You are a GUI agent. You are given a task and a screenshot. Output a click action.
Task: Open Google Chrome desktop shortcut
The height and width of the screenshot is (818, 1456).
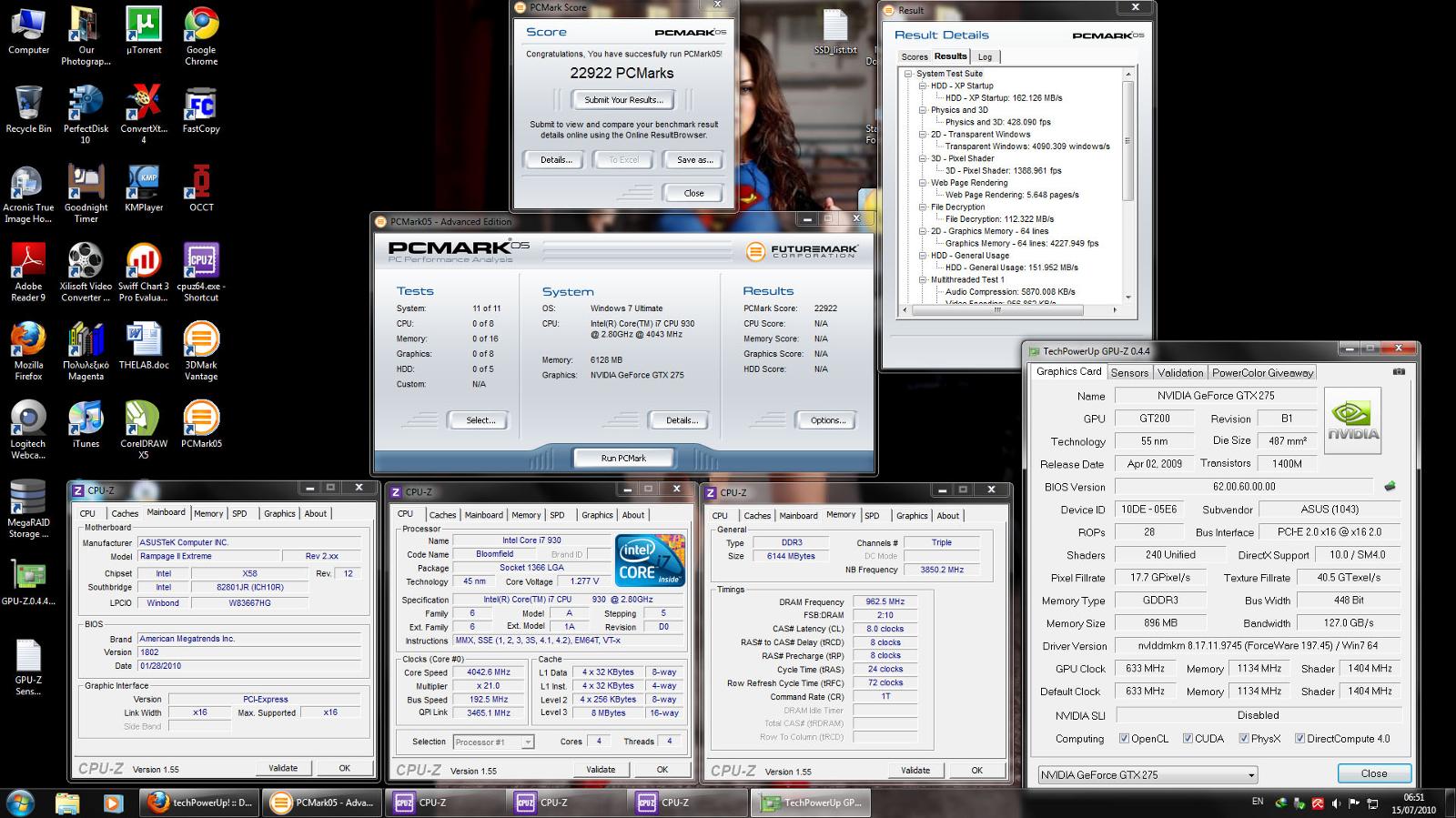pyautogui.click(x=201, y=36)
